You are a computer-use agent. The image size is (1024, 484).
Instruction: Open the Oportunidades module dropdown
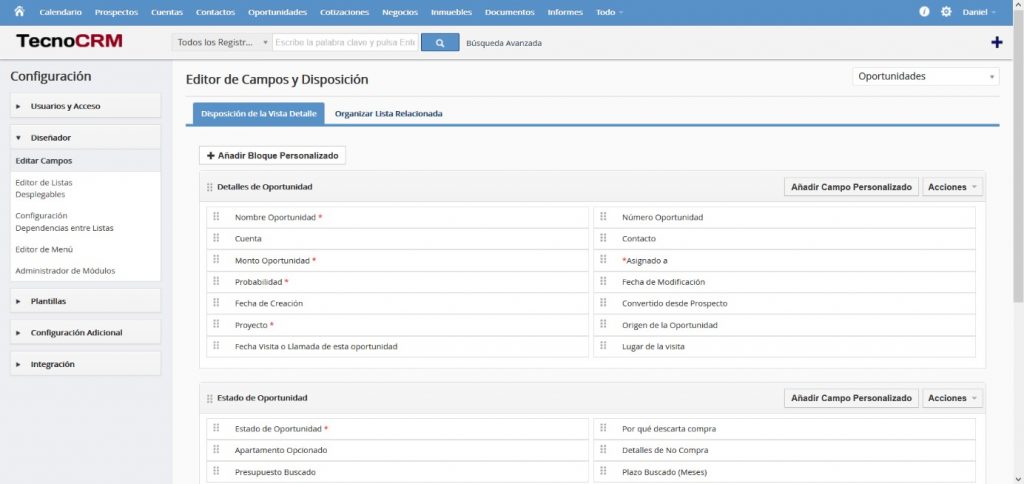[925, 77]
